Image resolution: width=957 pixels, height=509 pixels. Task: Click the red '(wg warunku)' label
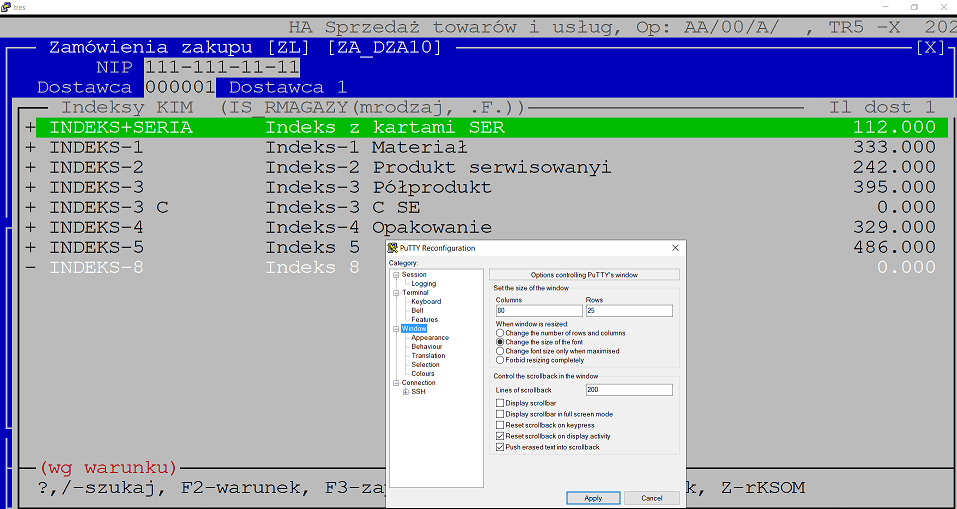click(x=108, y=468)
